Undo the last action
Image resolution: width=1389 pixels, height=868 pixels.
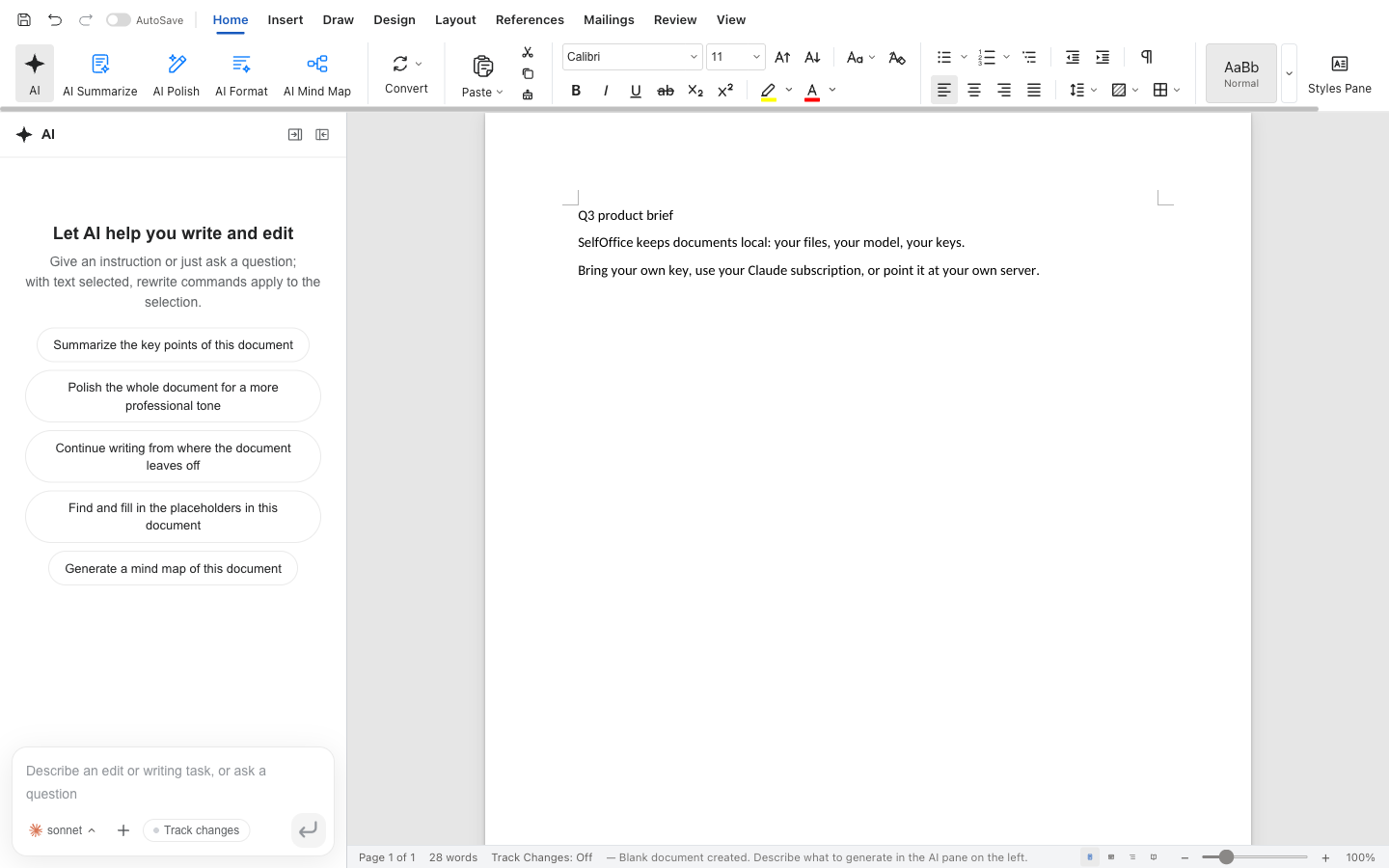[x=55, y=20]
